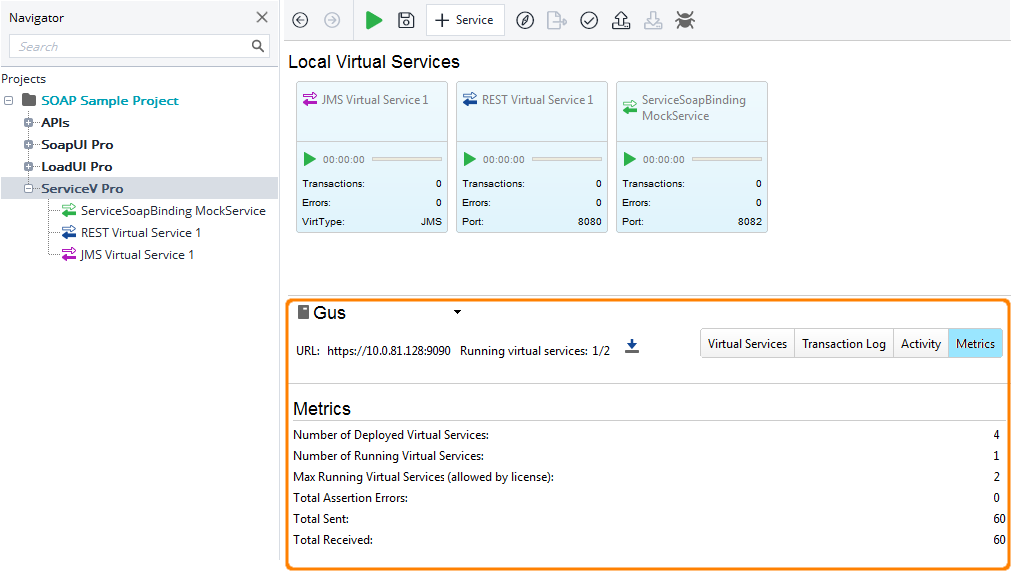
Task: Focus the Navigator search field
Action: pos(139,46)
